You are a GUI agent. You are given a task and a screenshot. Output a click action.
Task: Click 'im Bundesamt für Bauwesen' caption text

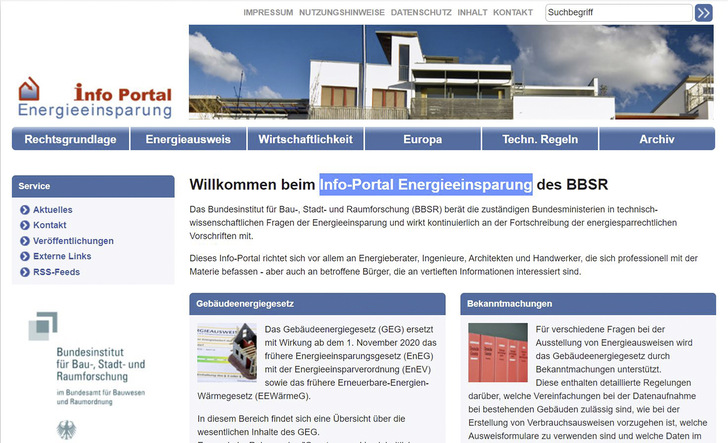coord(101,392)
